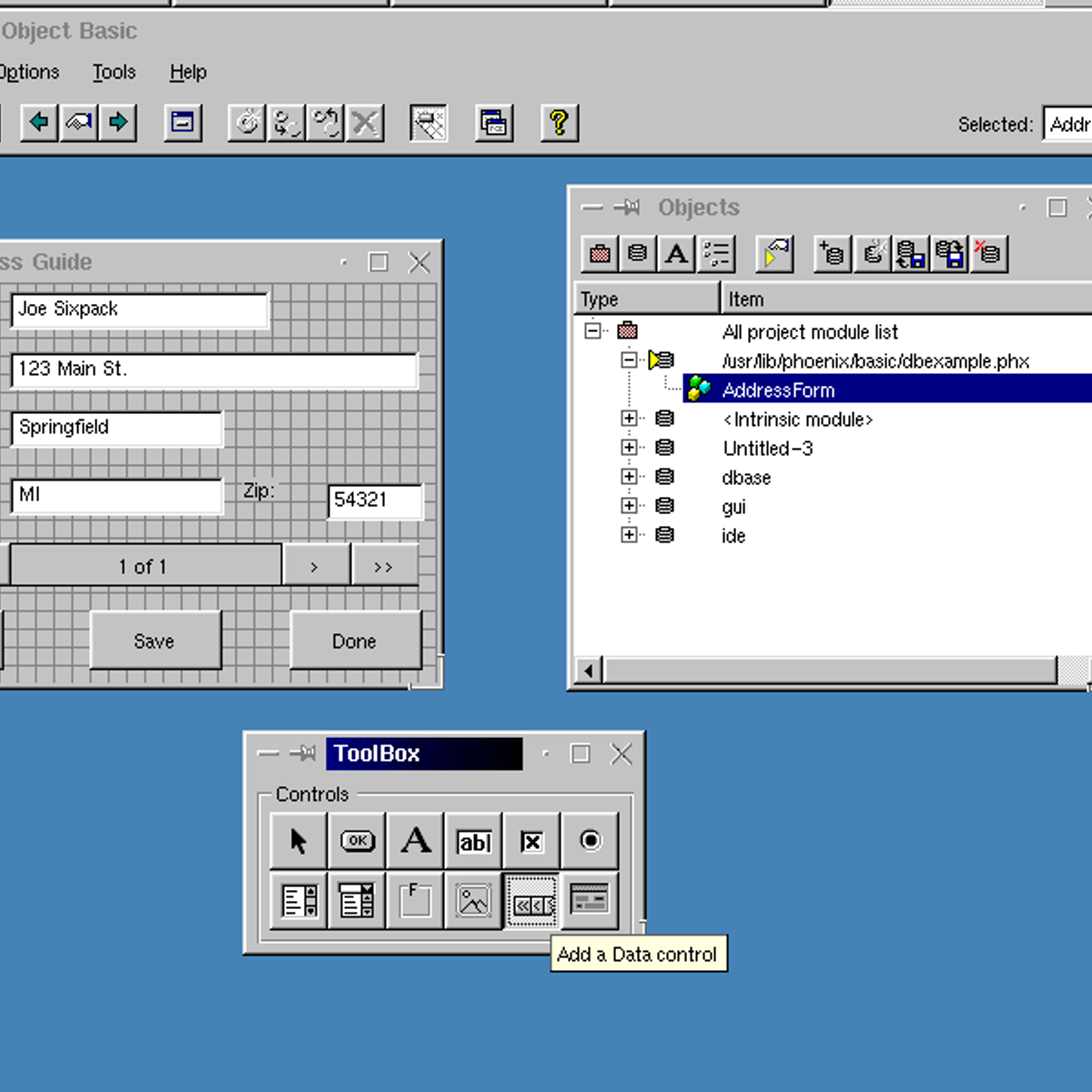Click the teal back arrow toolbar icon
This screenshot has width=1092, height=1092.
pyautogui.click(x=39, y=122)
